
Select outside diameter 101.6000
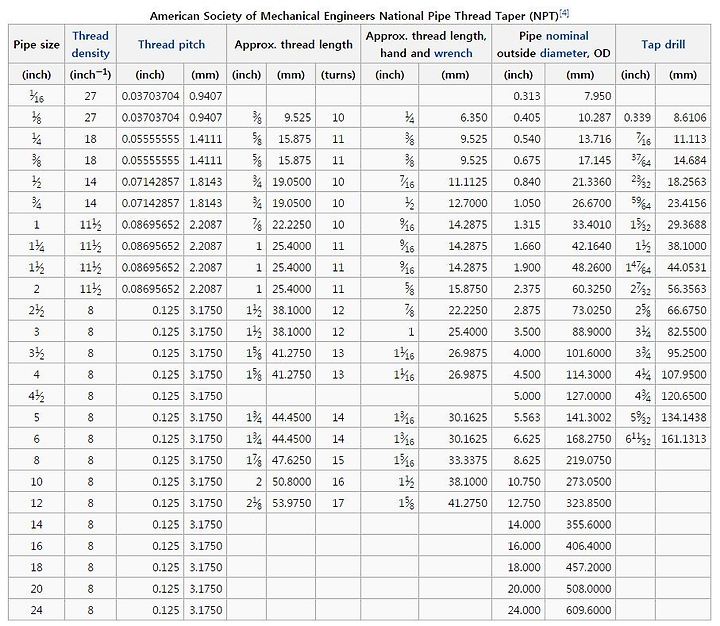[589, 353]
